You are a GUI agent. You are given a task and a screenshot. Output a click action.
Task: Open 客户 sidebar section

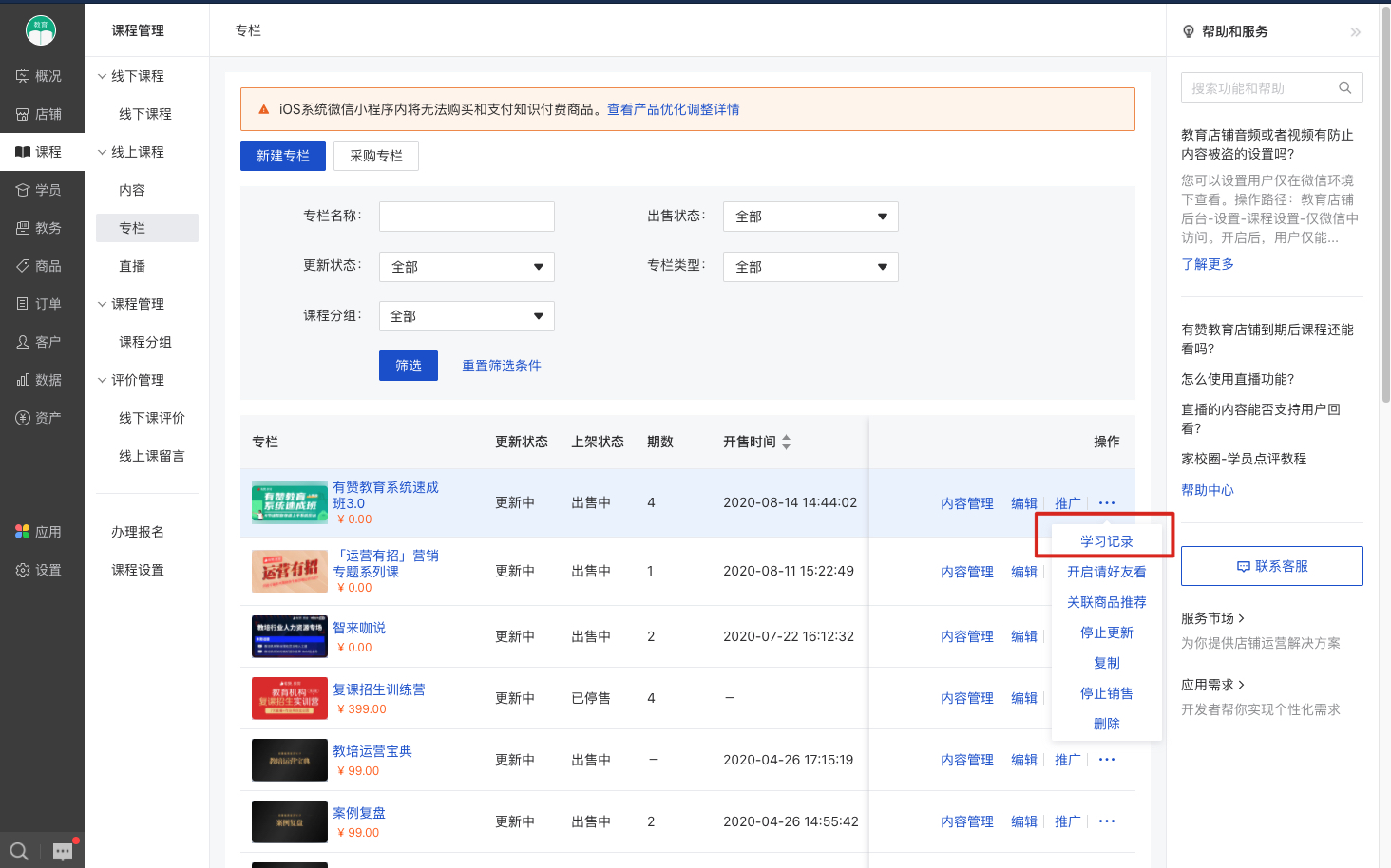(39, 342)
